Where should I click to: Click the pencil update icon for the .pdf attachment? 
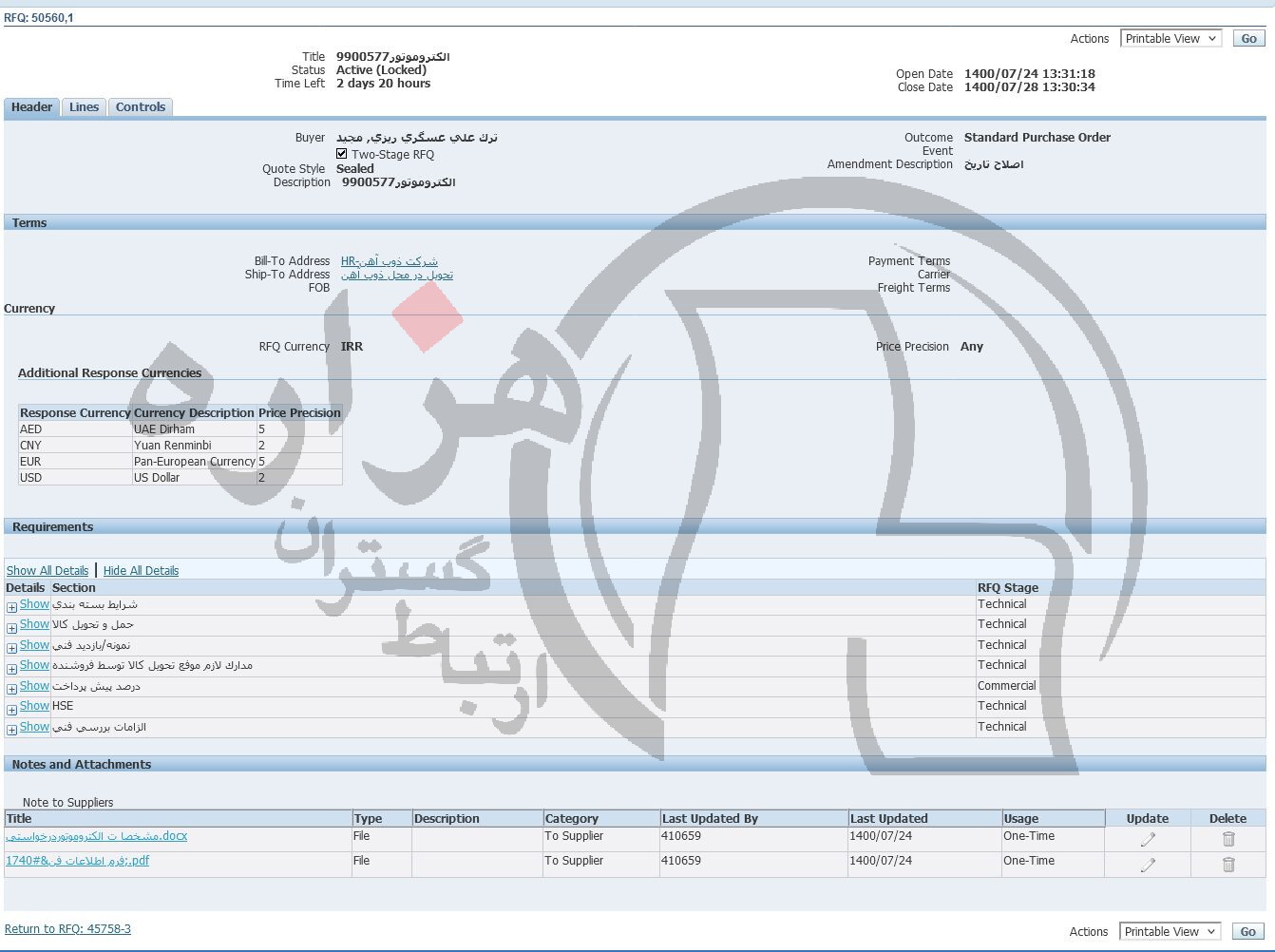click(1148, 865)
